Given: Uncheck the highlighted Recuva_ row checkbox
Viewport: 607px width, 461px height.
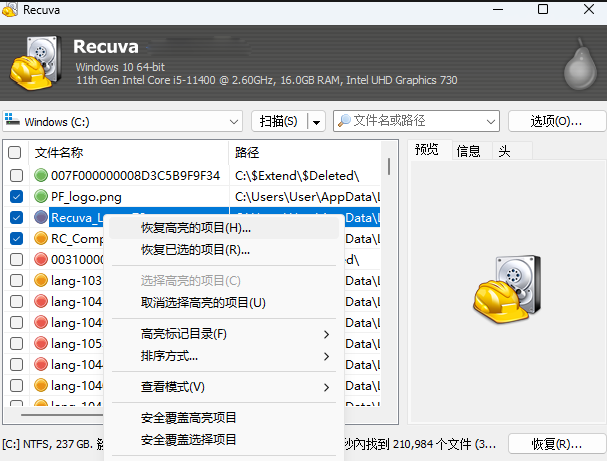Looking at the screenshot, I should click(x=16, y=218).
